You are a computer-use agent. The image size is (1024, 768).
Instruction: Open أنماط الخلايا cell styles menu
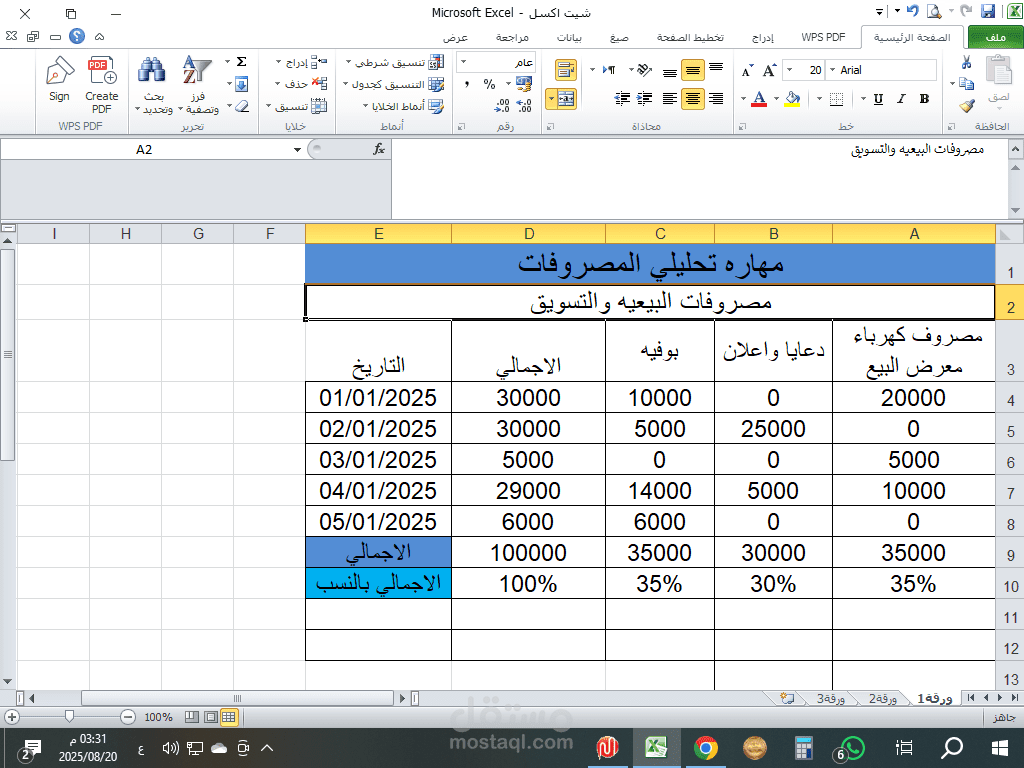pos(404,106)
